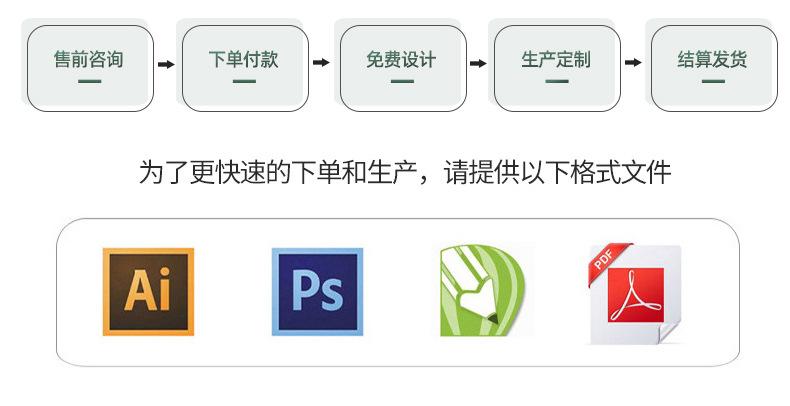Screen dimensions: 790x406
Task: Click arrow between 生产定制 and 结算发货
Action: pos(633,62)
